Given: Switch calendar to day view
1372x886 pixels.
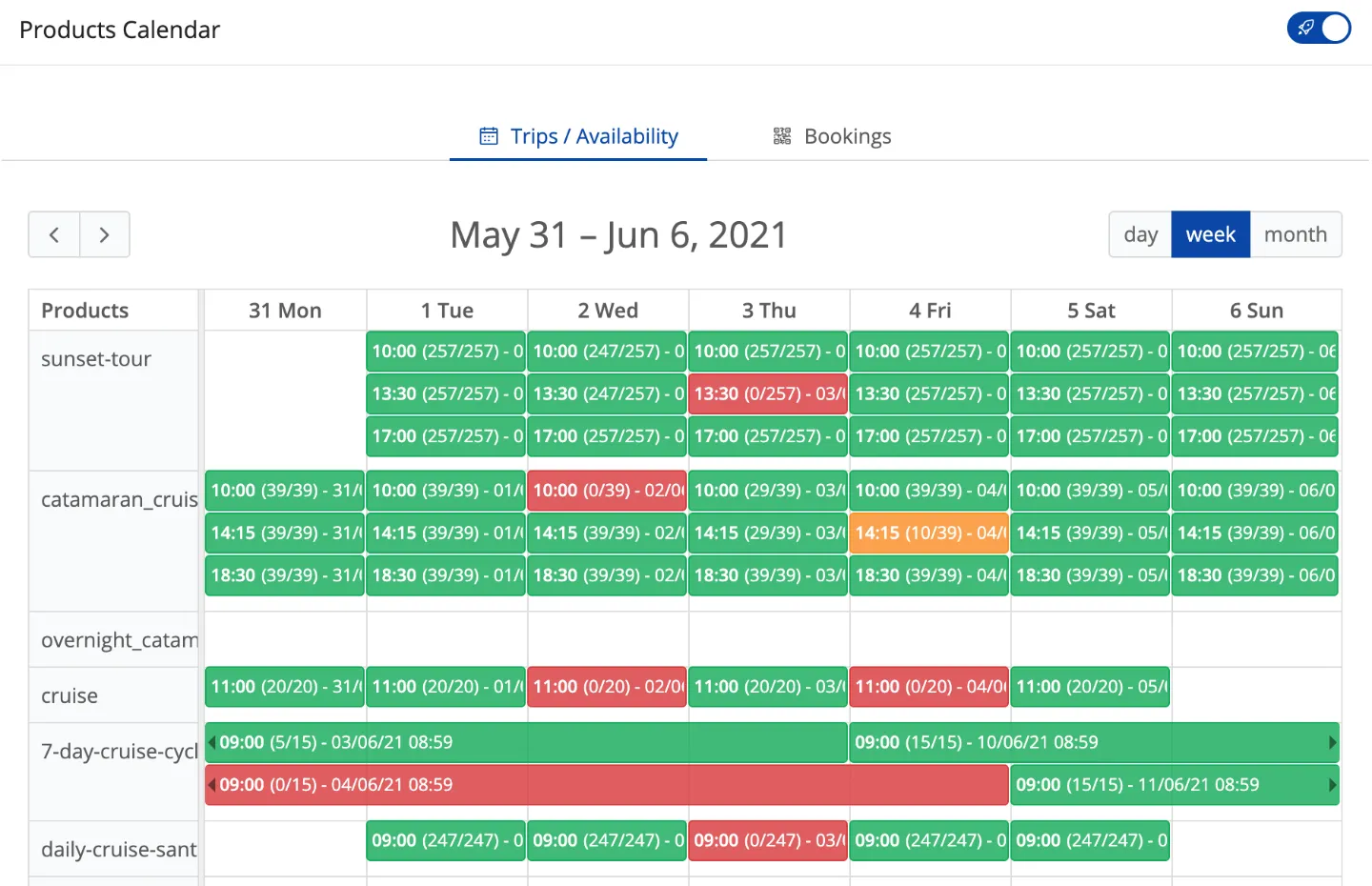Looking at the screenshot, I should (x=1140, y=234).
